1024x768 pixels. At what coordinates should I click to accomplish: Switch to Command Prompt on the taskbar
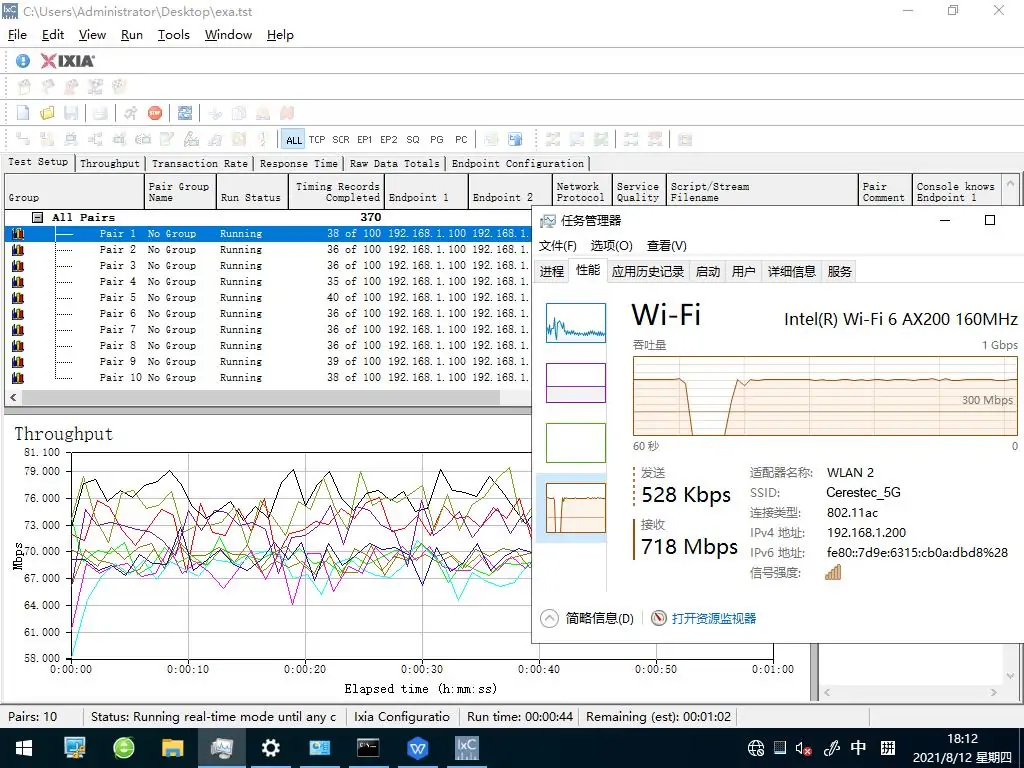[368, 748]
